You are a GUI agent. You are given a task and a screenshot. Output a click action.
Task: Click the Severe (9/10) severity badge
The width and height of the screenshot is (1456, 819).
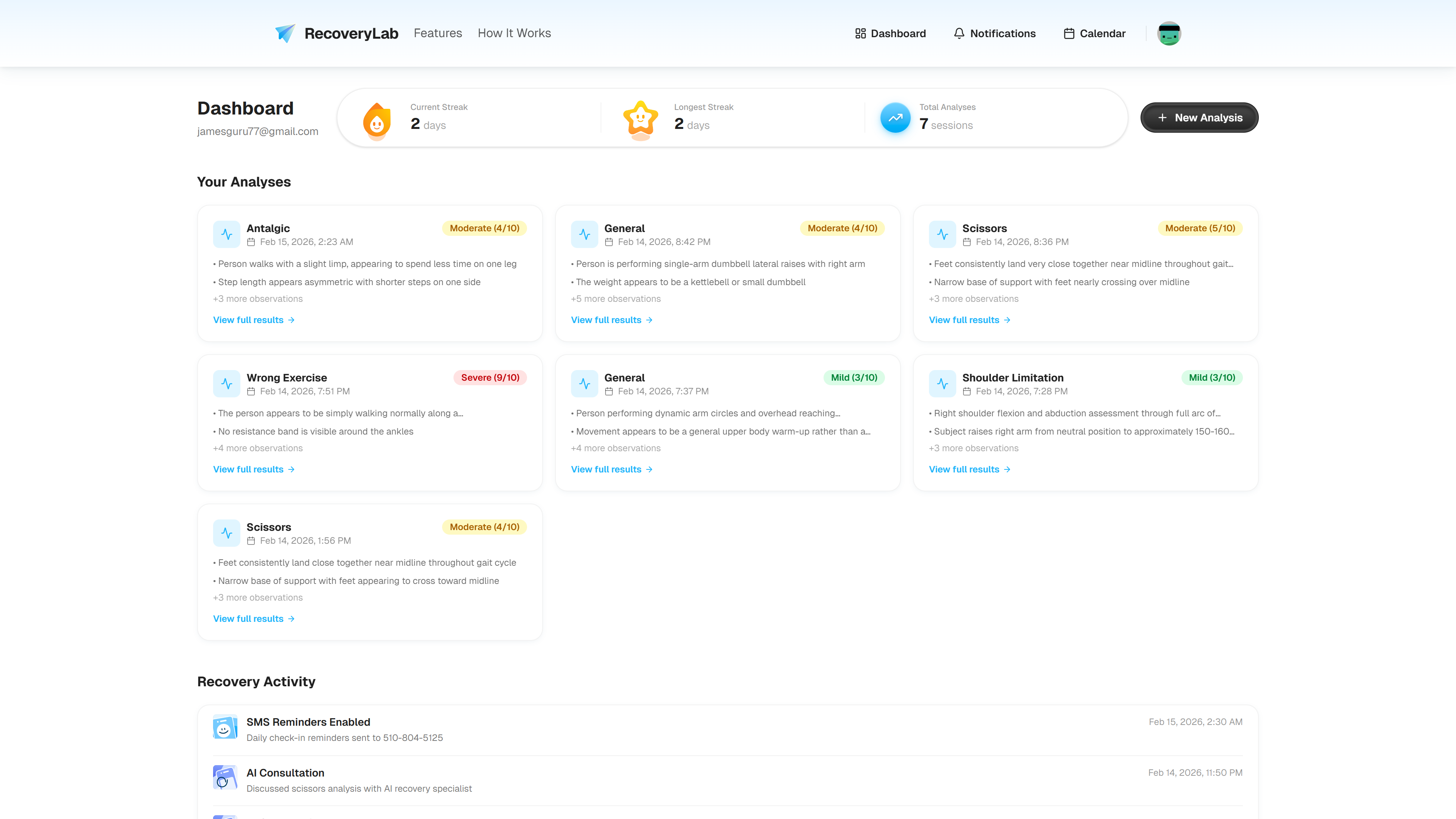pyautogui.click(x=490, y=378)
